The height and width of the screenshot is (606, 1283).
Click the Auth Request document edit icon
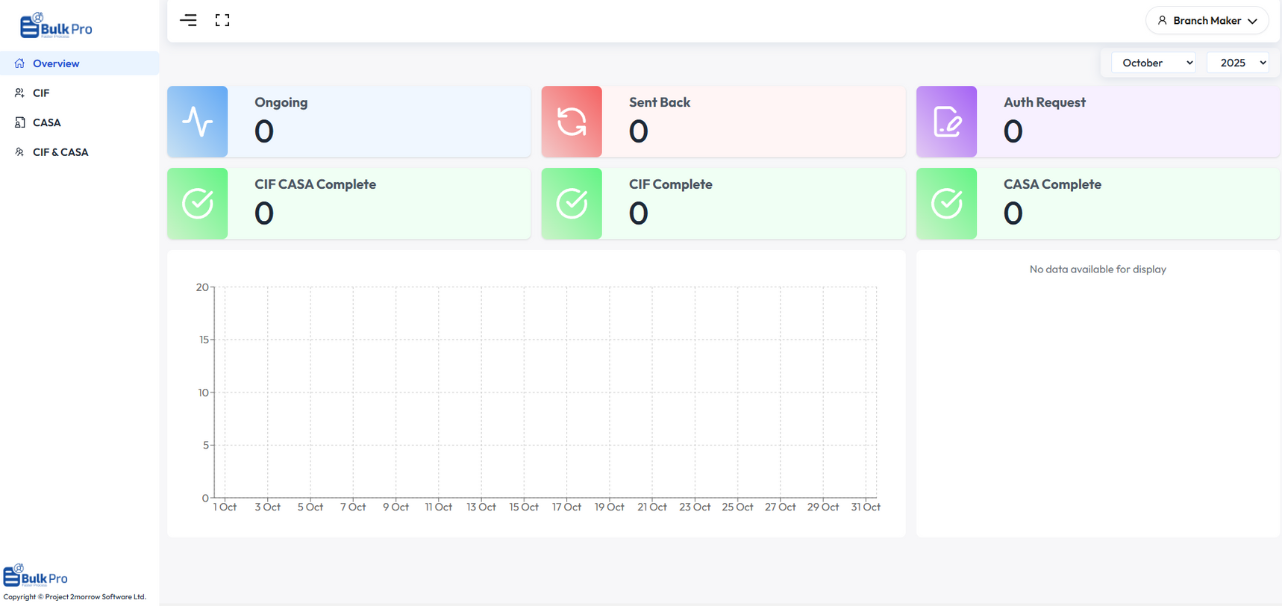pyautogui.click(x=946, y=122)
